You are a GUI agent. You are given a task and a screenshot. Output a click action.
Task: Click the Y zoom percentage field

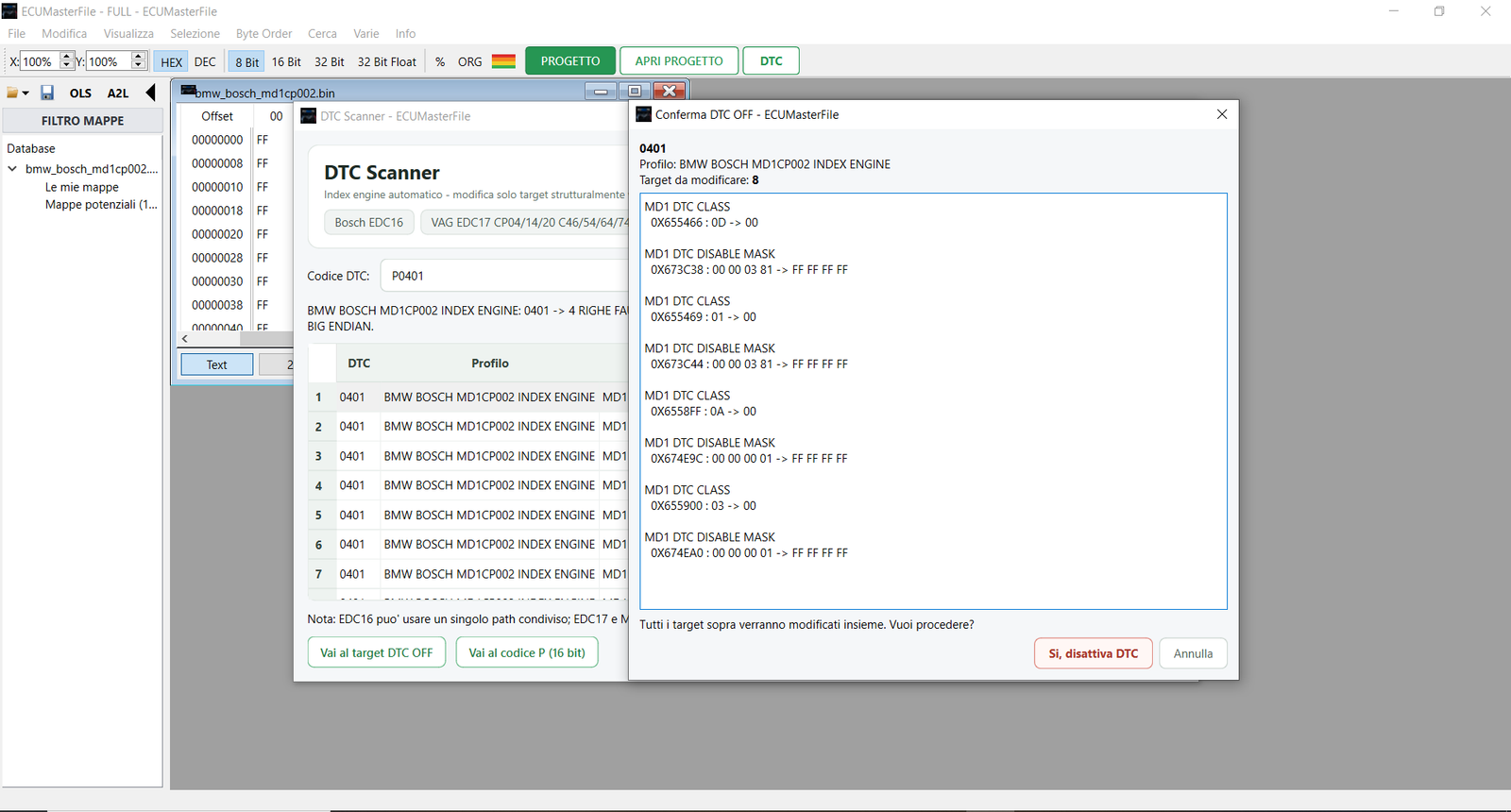click(109, 61)
